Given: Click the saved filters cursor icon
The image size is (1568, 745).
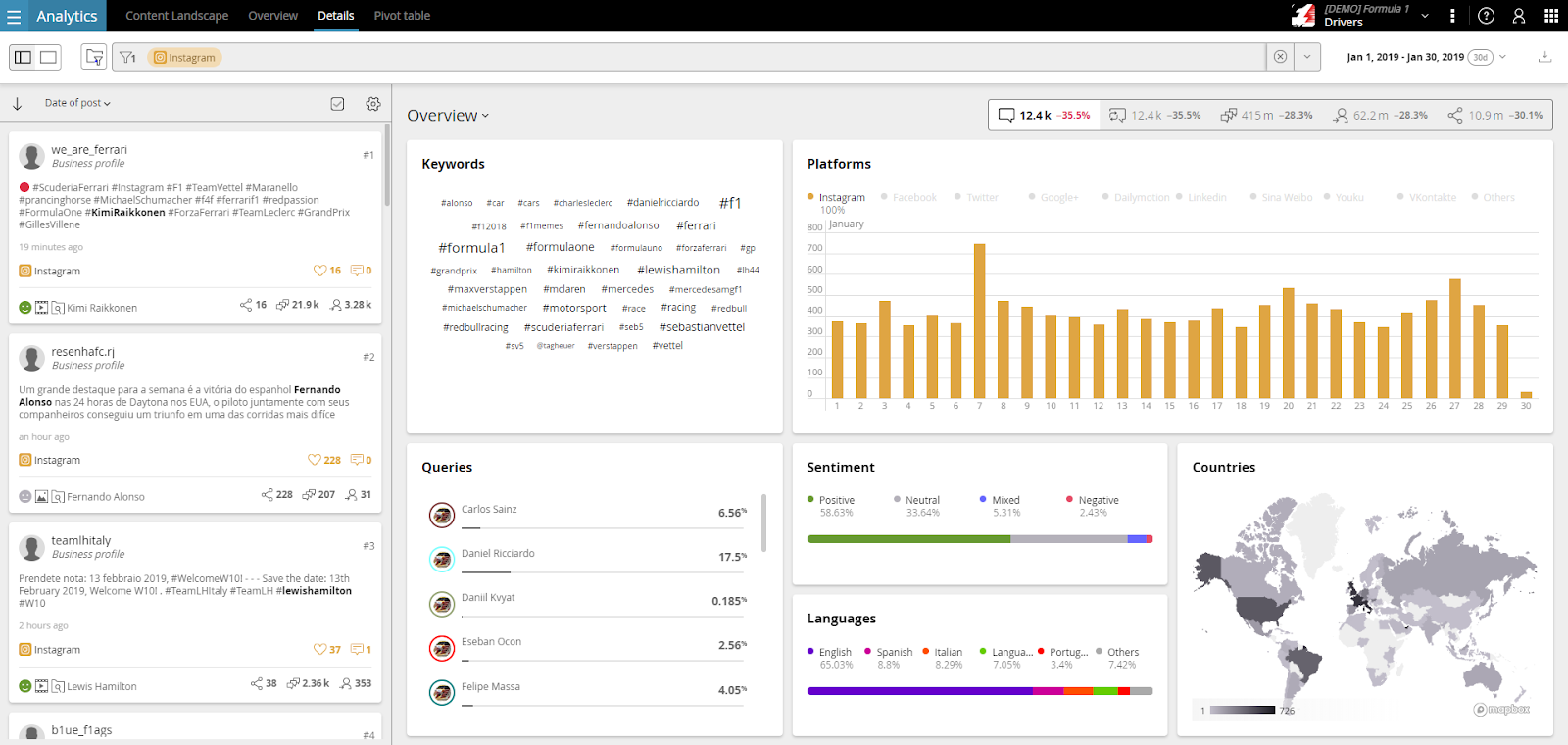Looking at the screenshot, I should pos(94,57).
